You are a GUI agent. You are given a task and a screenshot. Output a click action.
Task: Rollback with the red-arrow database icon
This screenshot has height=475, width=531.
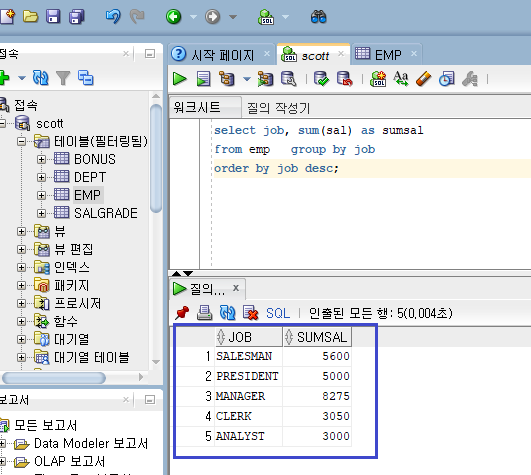pyautogui.click(x=344, y=79)
